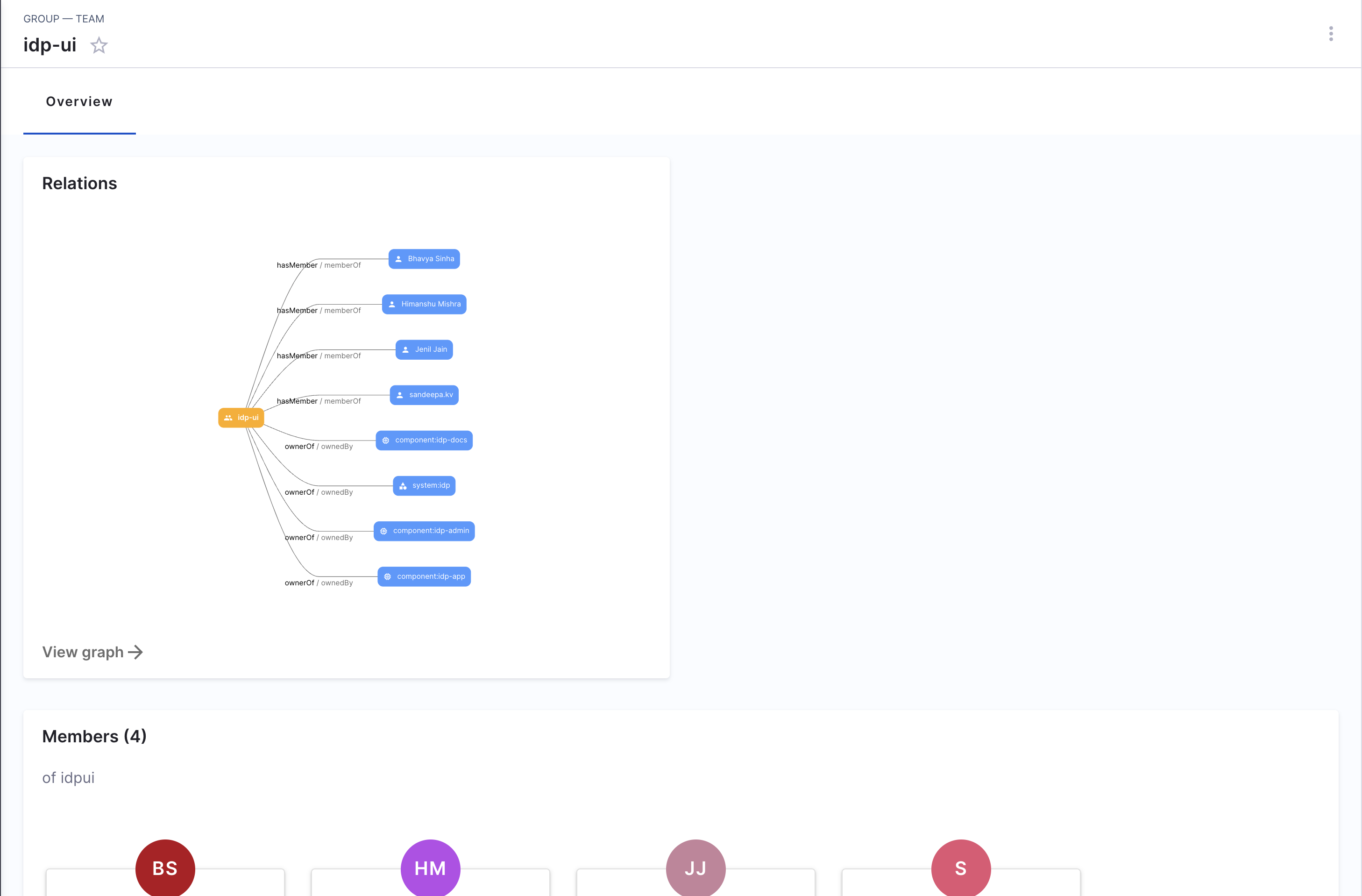Open the Jenil Jain user node
The width and height of the screenshot is (1362, 896).
[424, 349]
